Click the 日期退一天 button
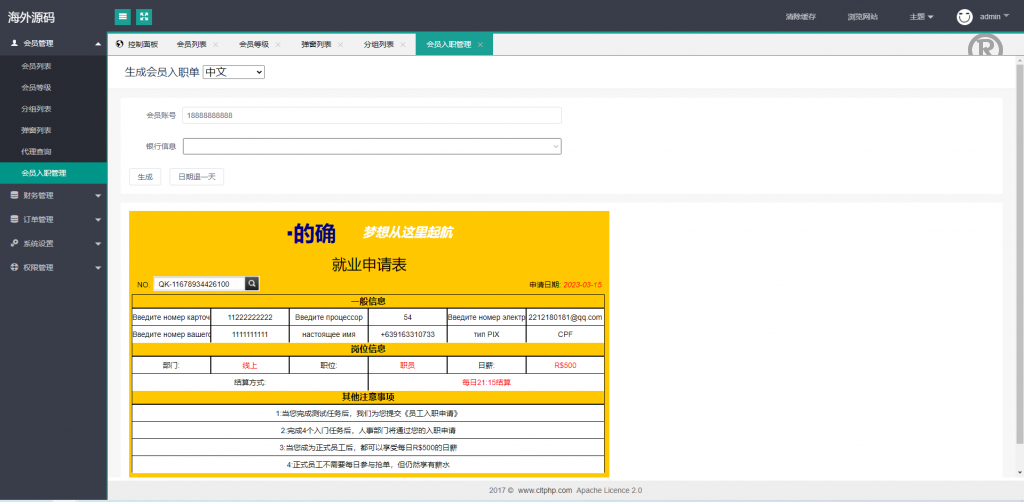1024x502 pixels. (x=196, y=177)
